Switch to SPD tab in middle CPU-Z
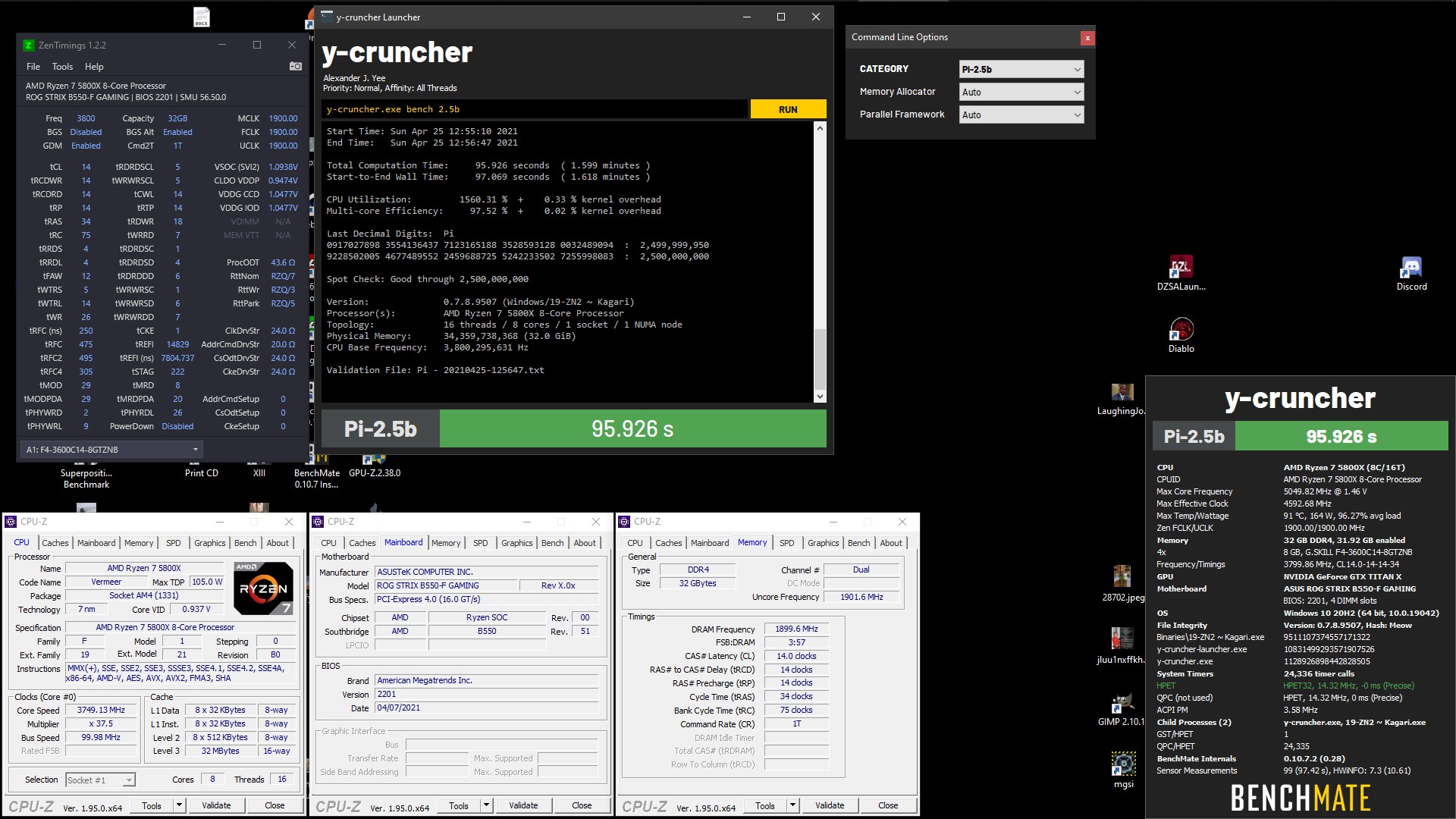The height and width of the screenshot is (819, 1456). [x=481, y=543]
